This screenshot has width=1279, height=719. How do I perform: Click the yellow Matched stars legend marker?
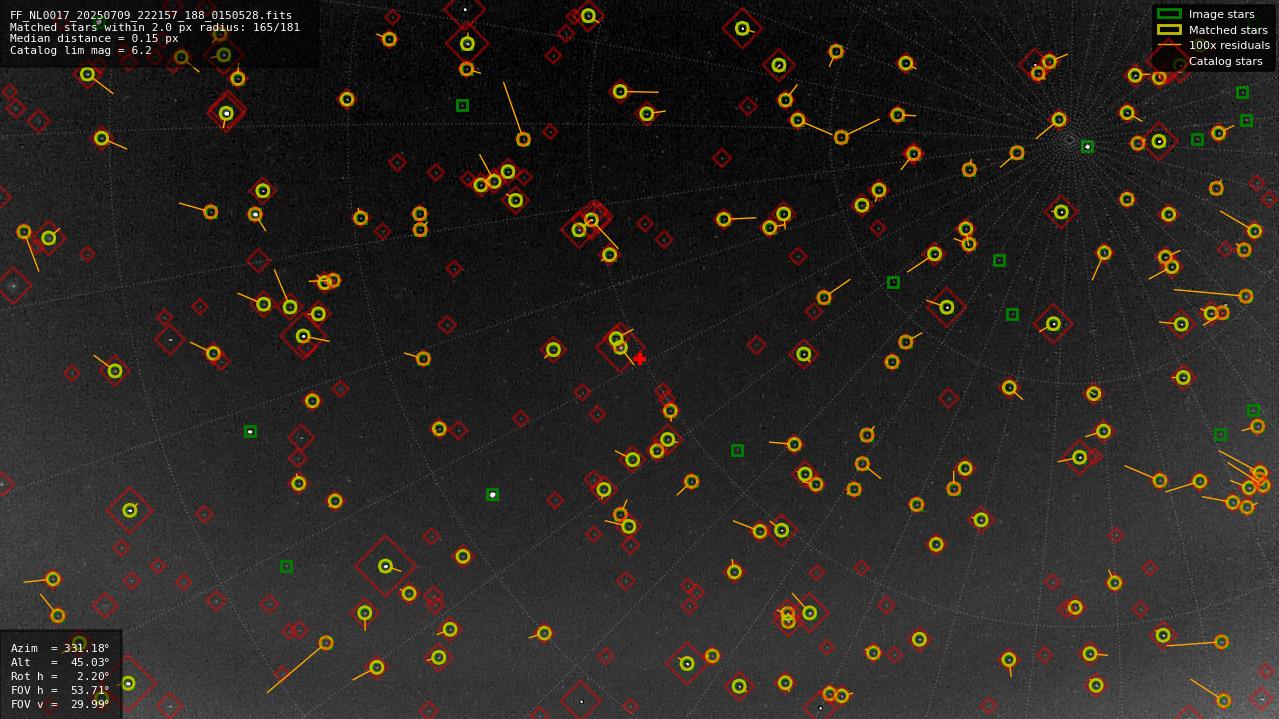1169,30
